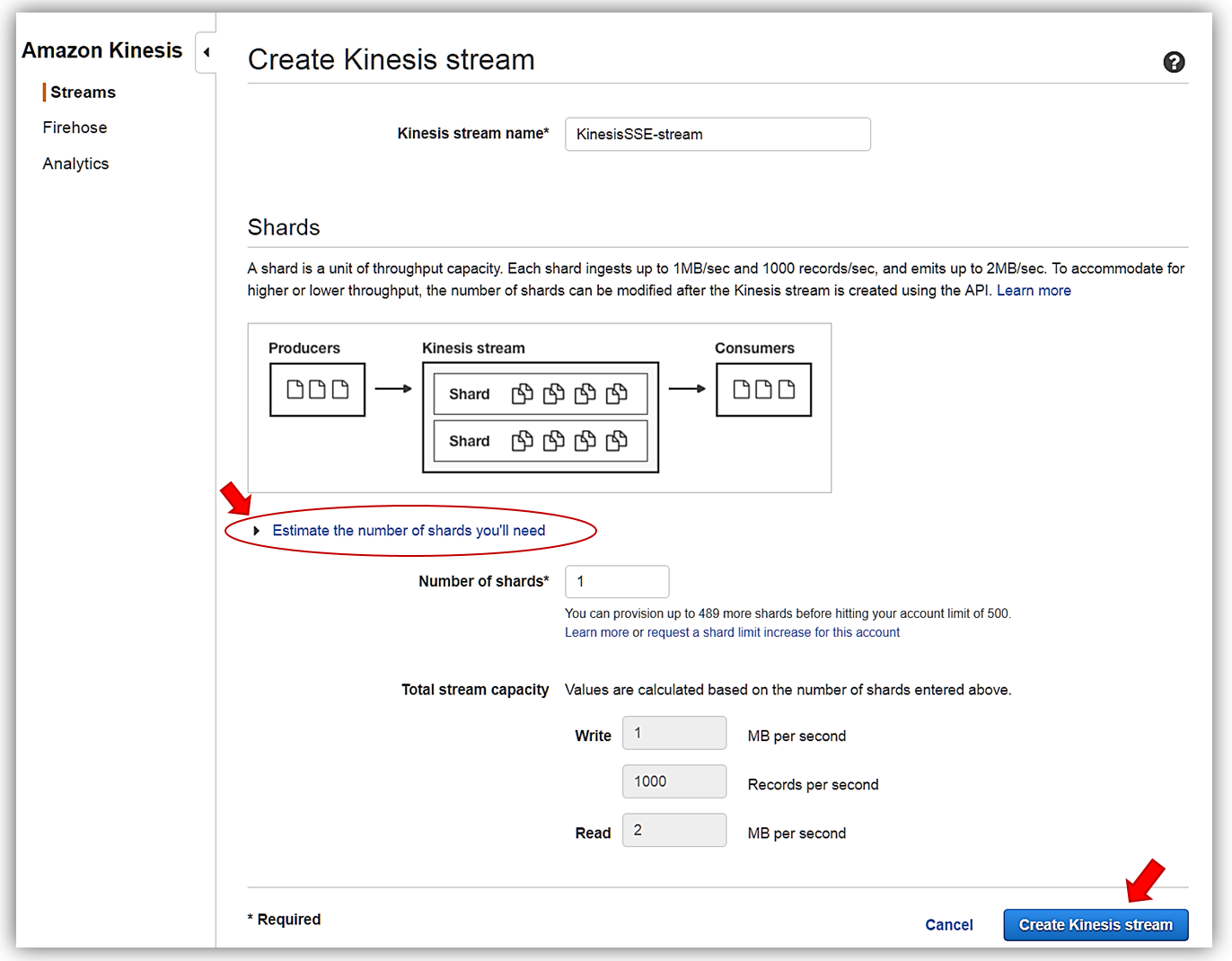This screenshot has height=961, width=1232.
Task: Open the Streams section in sidebar
Action: (83, 93)
